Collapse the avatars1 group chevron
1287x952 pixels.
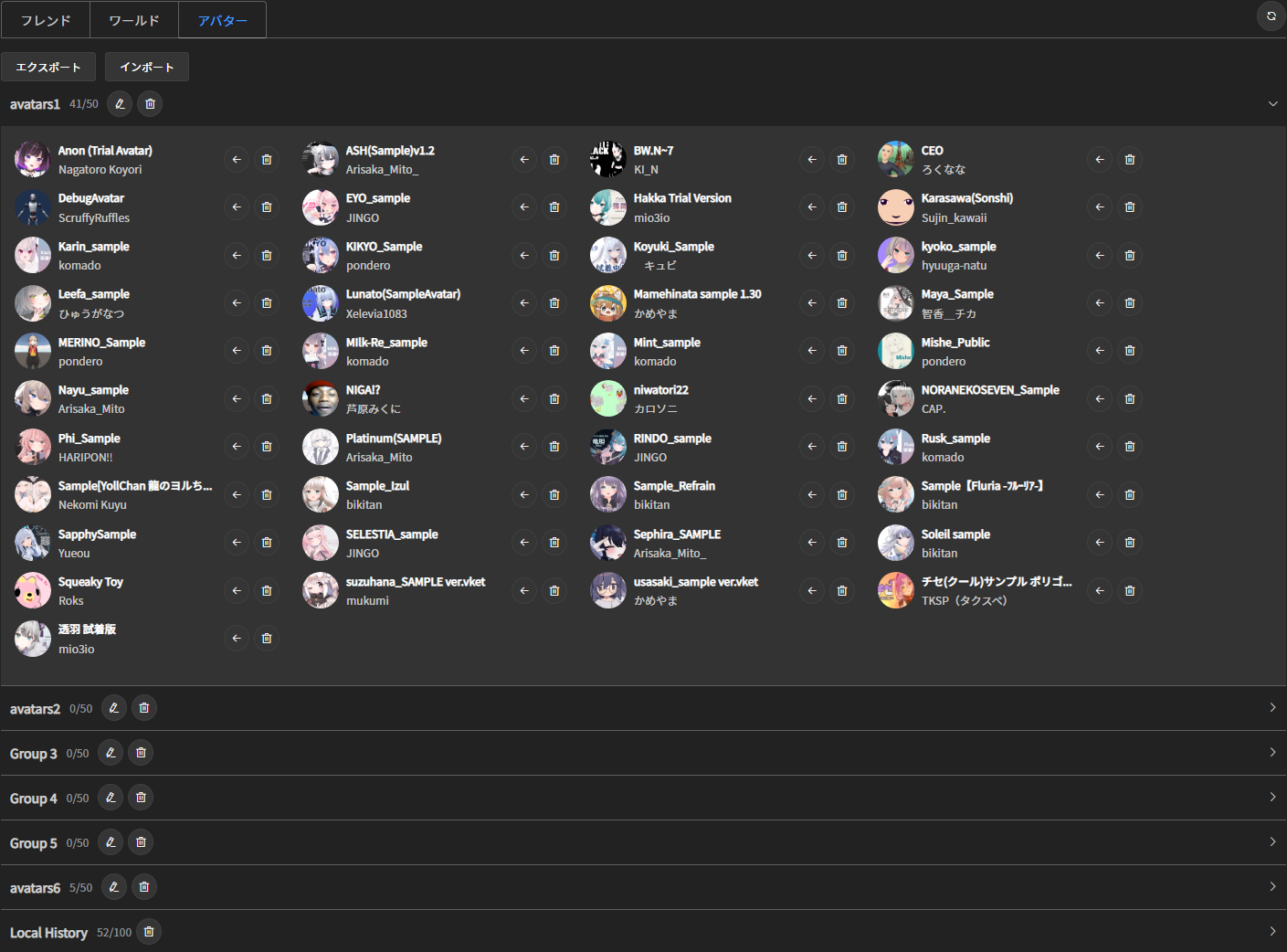pos(1272,104)
